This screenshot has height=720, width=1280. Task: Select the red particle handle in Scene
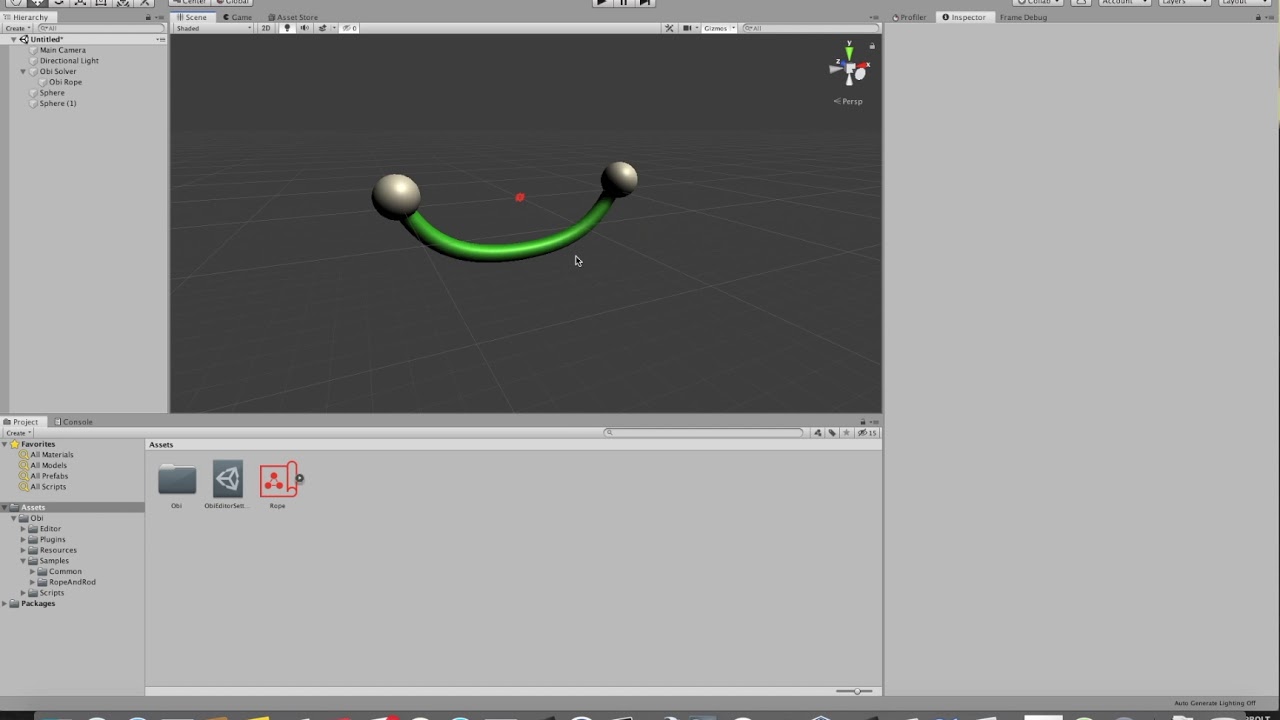(x=520, y=197)
